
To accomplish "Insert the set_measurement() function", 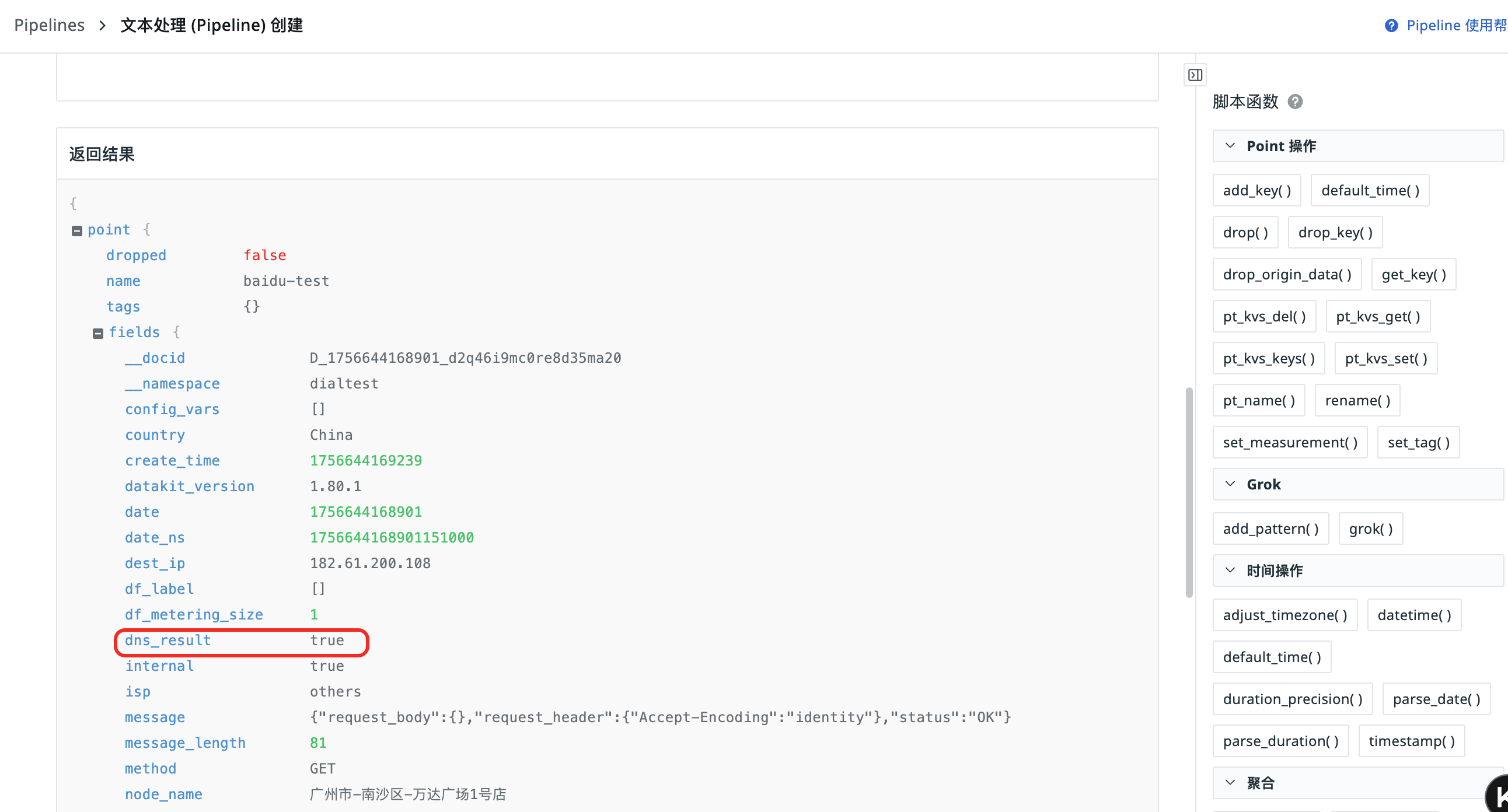I will point(1290,442).
